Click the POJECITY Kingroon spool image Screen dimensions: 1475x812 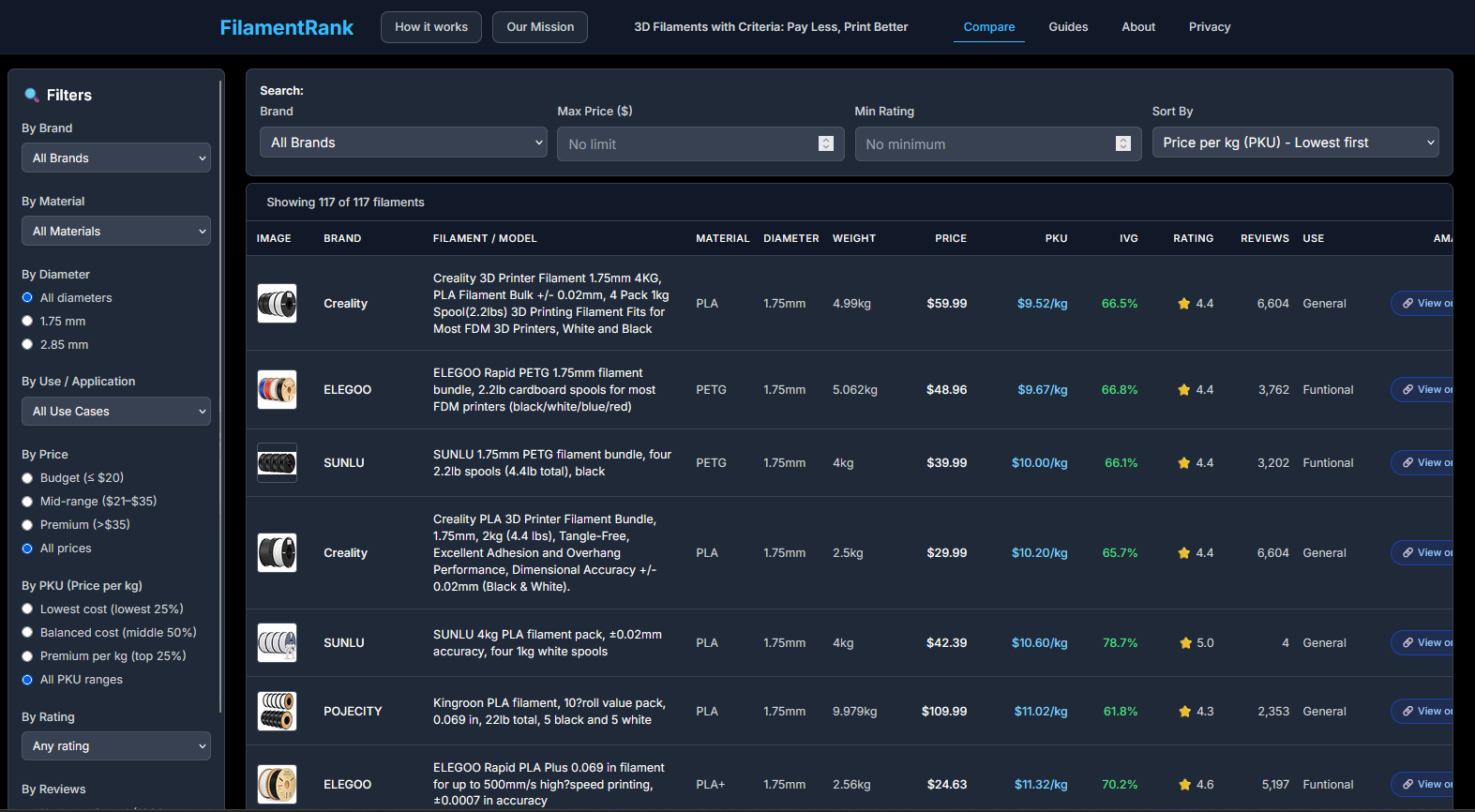click(x=277, y=712)
